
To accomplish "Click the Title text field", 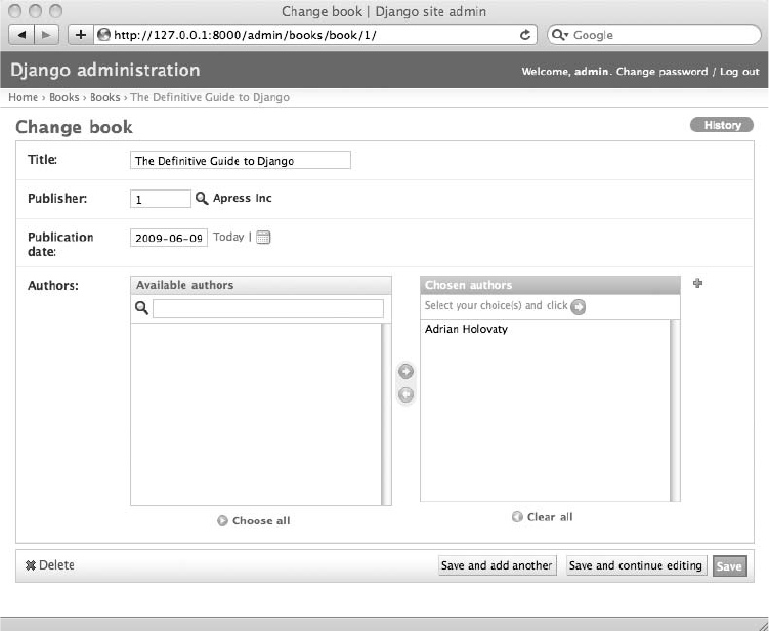I will [x=240, y=160].
